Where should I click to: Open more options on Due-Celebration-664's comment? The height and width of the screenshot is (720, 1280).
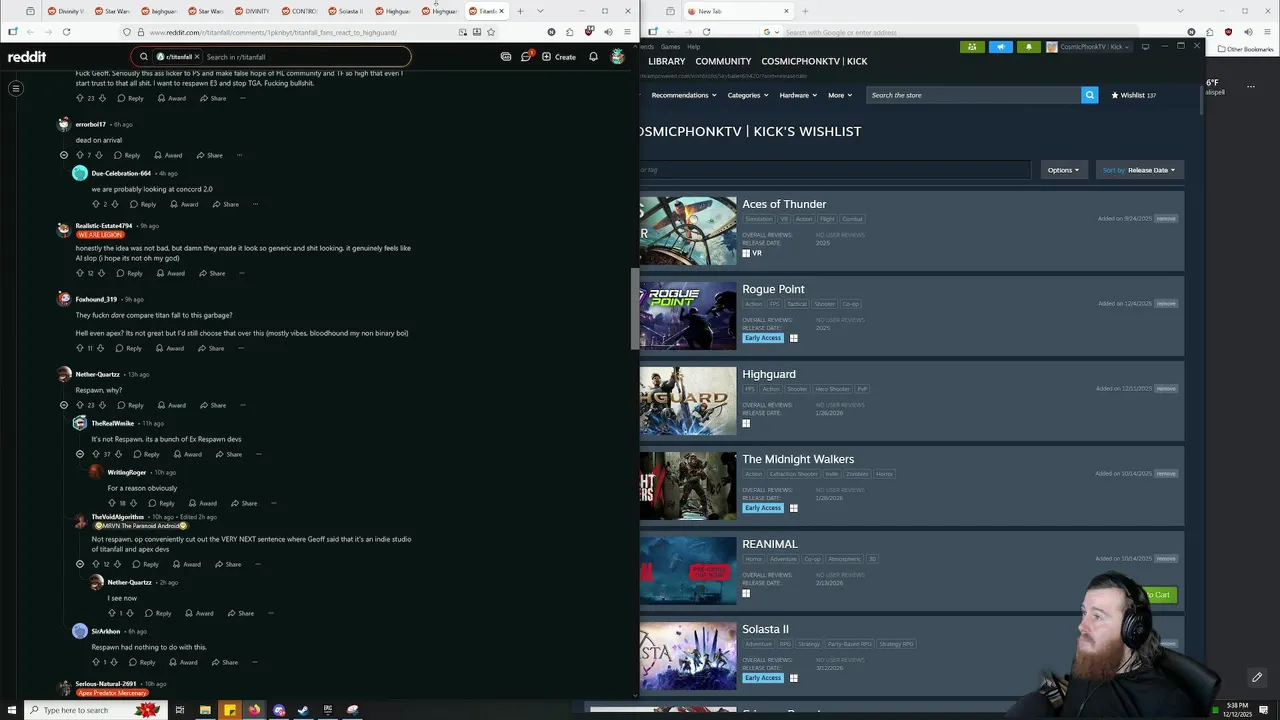tap(254, 204)
